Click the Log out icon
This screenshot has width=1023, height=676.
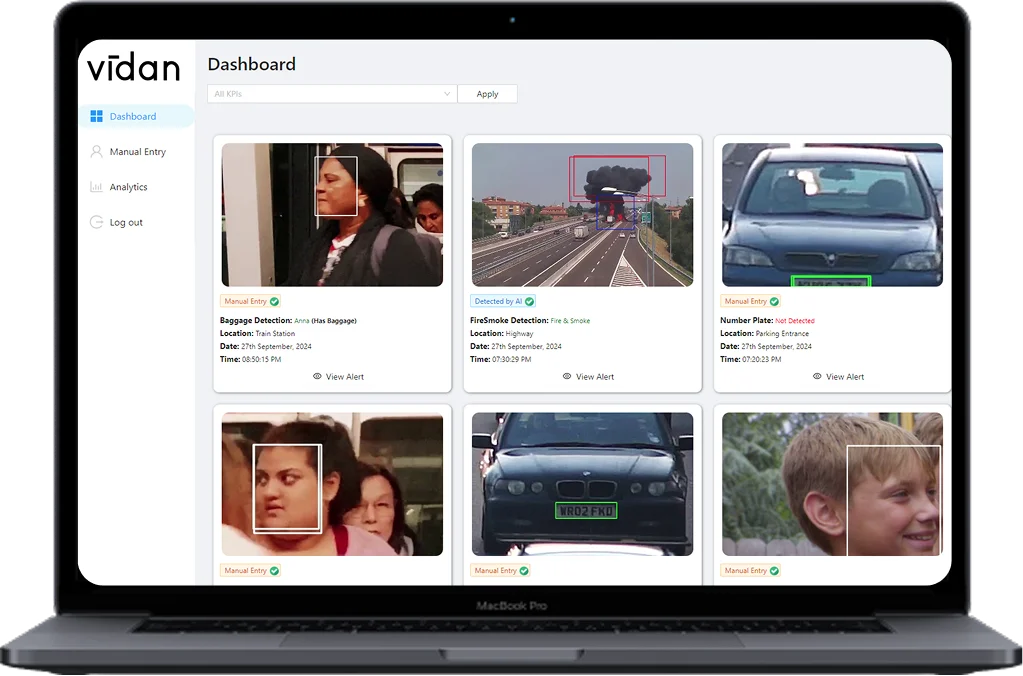click(96, 222)
